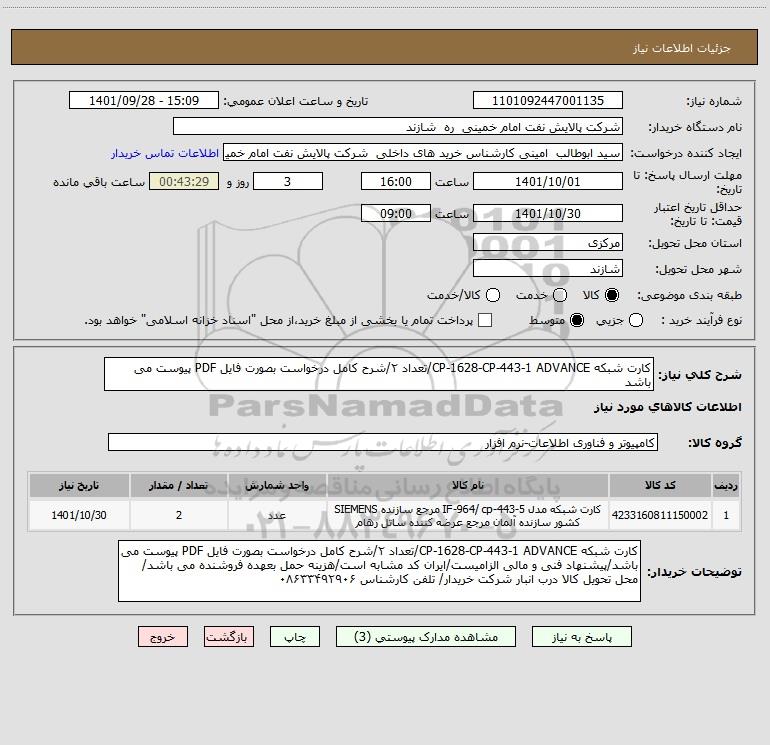Screen dimensions: 770x745
Task: Click the validity time field 09:00
Action: [396, 214]
